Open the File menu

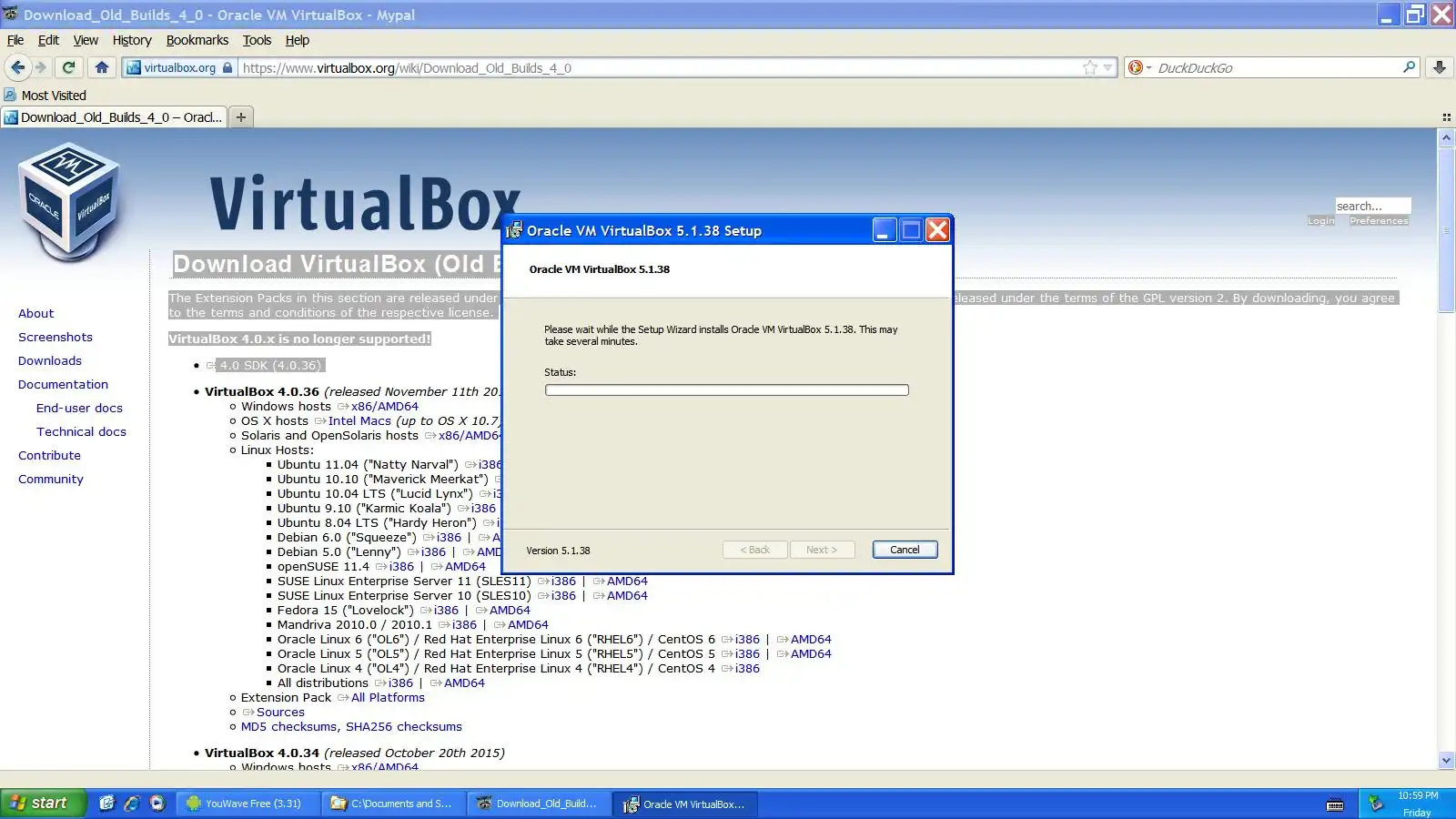[x=15, y=40]
